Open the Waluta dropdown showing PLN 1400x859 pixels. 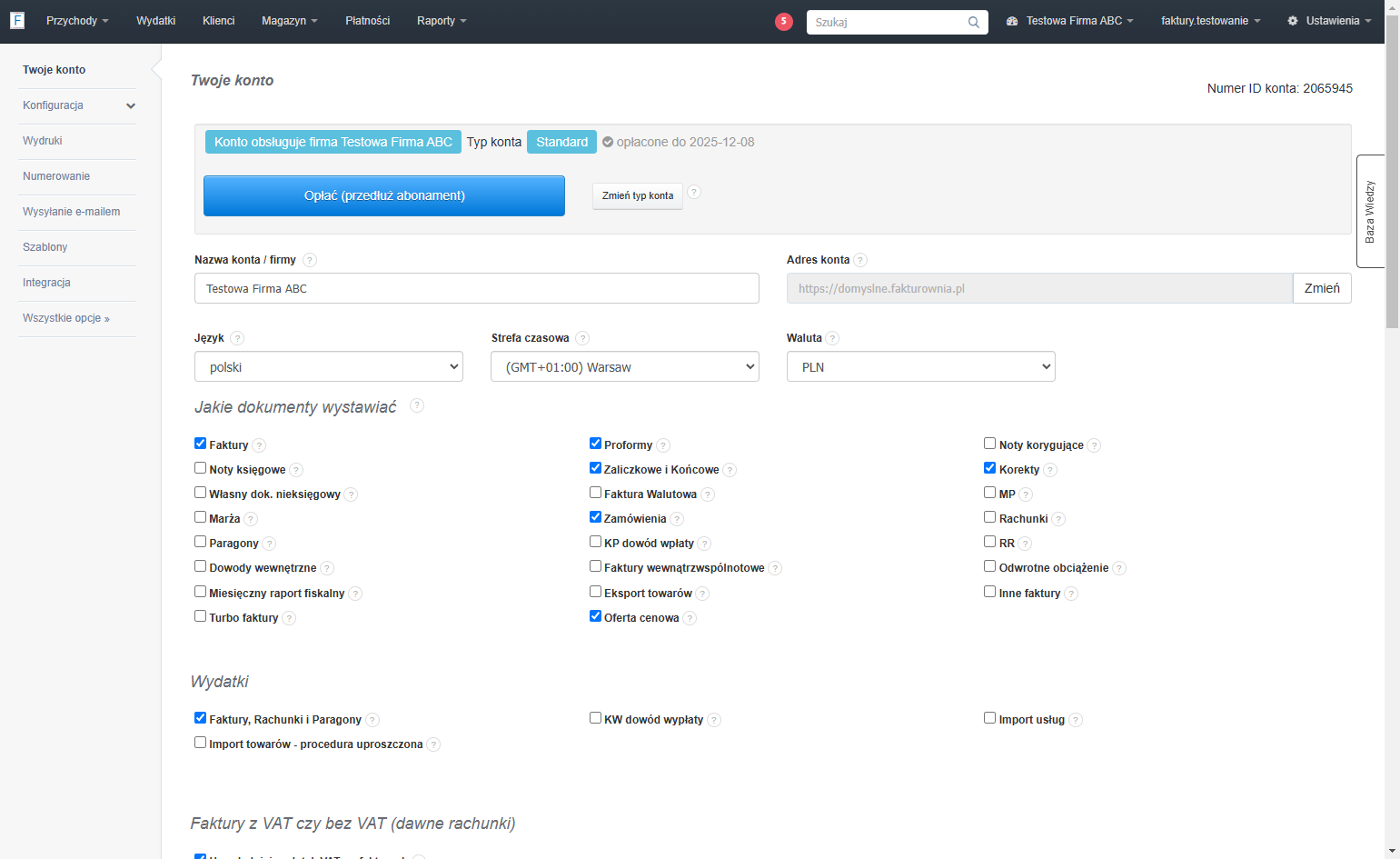click(x=921, y=366)
